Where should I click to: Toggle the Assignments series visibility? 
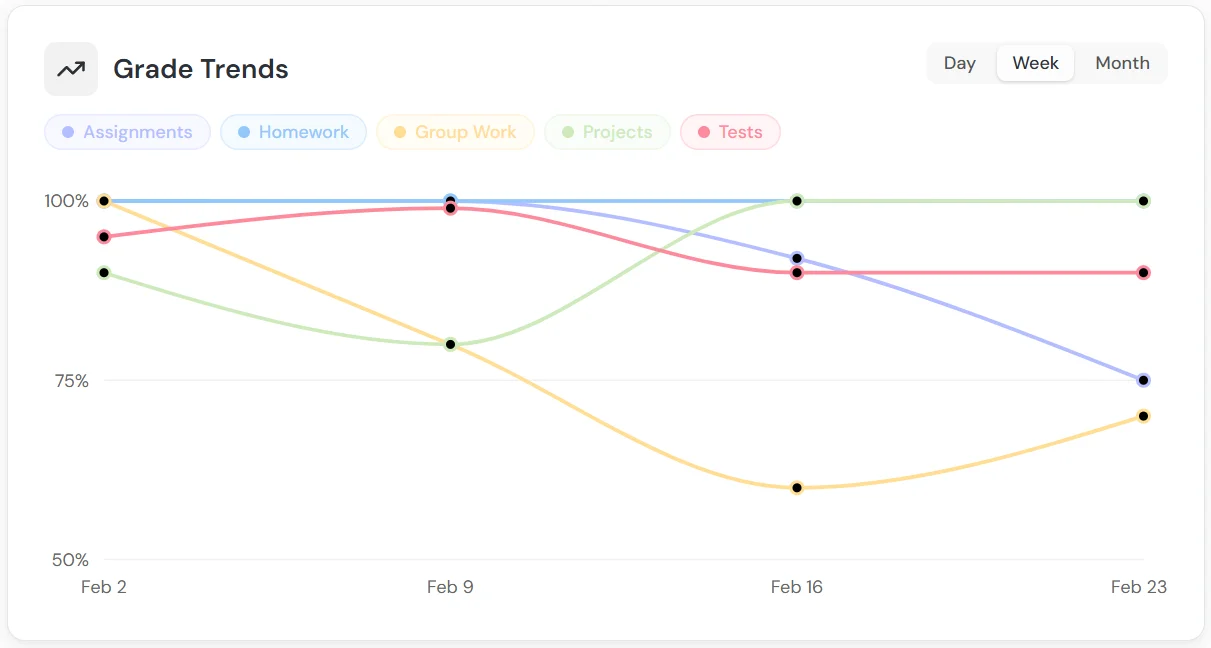[127, 131]
